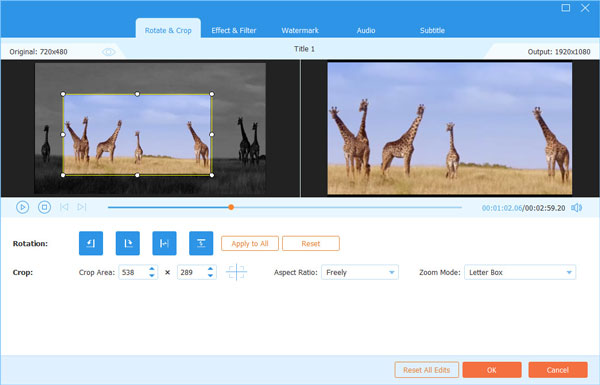Switch to the Effect & Filter tab

coord(233,31)
